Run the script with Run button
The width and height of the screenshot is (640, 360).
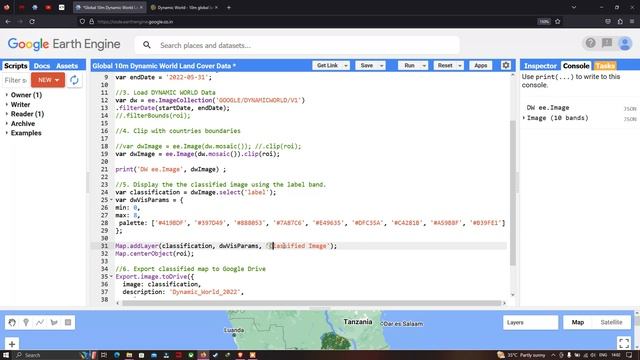pyautogui.click(x=409, y=66)
